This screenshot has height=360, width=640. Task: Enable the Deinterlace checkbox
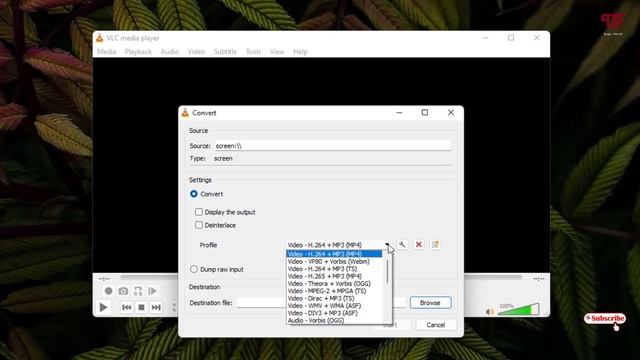tap(199, 225)
